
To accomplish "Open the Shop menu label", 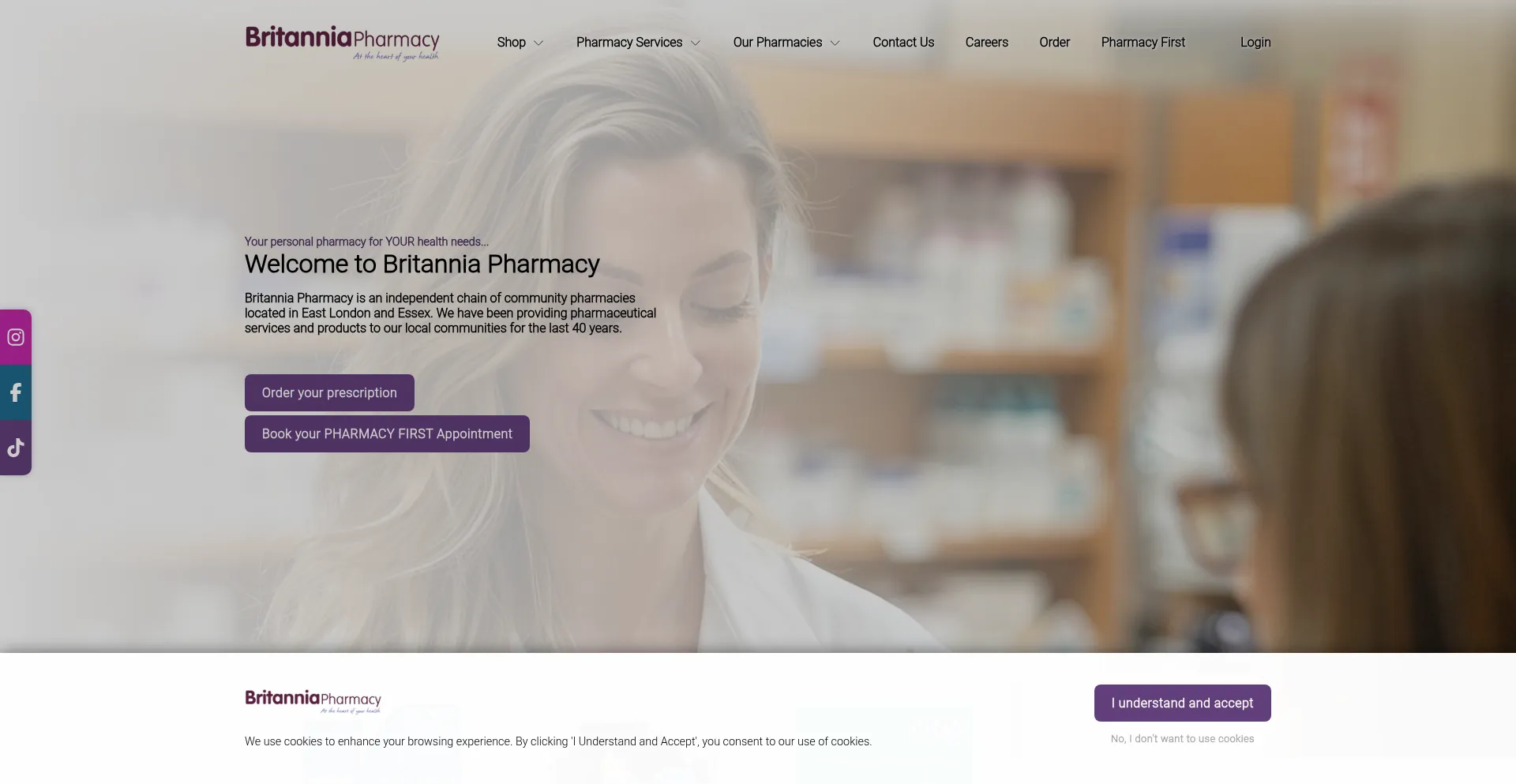I will [511, 42].
